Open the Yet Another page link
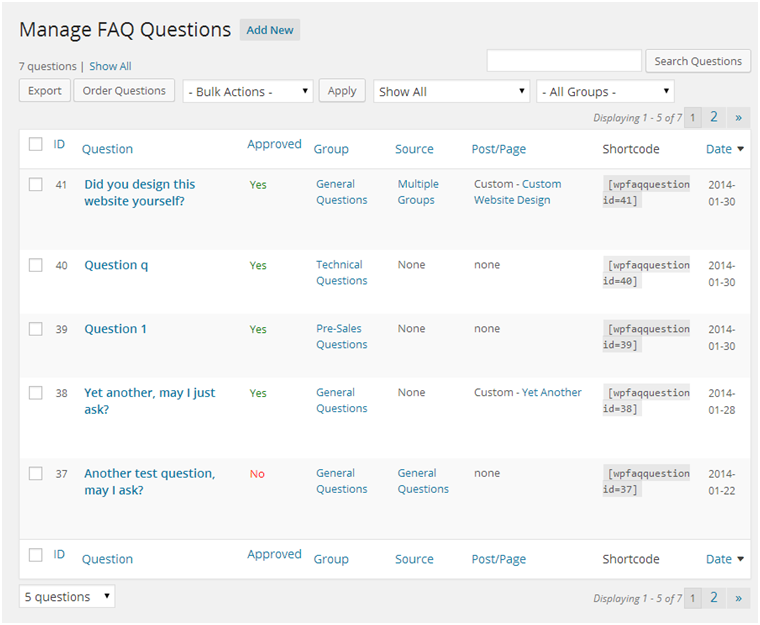 (x=552, y=392)
